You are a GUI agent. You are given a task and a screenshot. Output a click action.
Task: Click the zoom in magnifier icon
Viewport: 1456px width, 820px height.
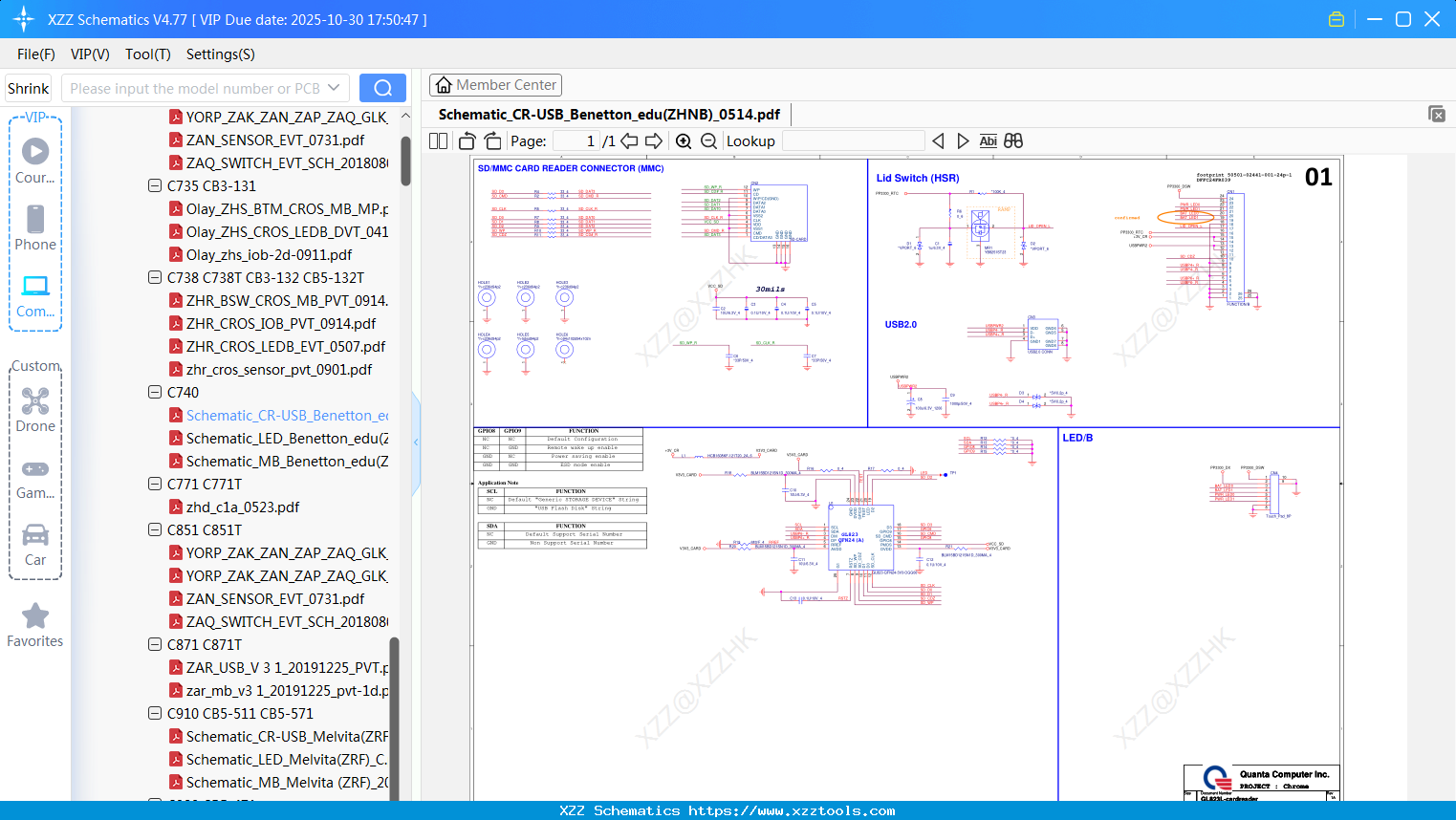[684, 141]
